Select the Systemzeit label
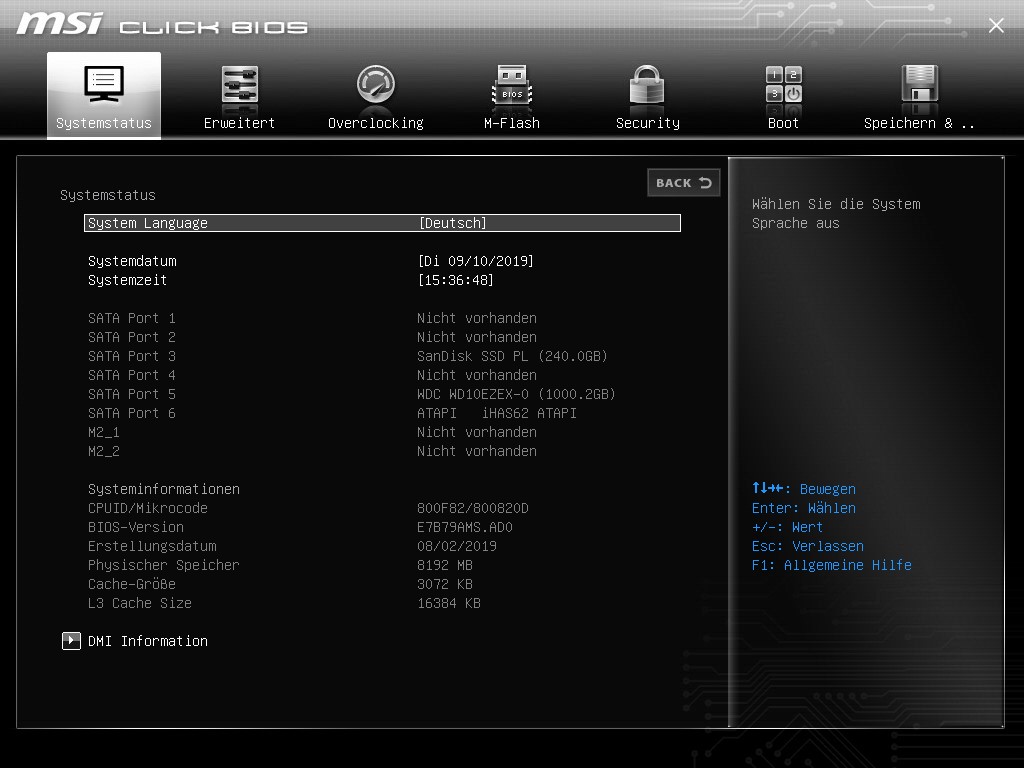This screenshot has width=1024, height=768. click(x=127, y=280)
